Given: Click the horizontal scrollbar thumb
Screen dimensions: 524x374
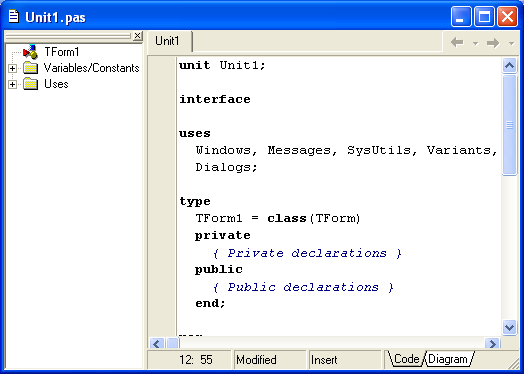Looking at the screenshot, I should [173, 343].
